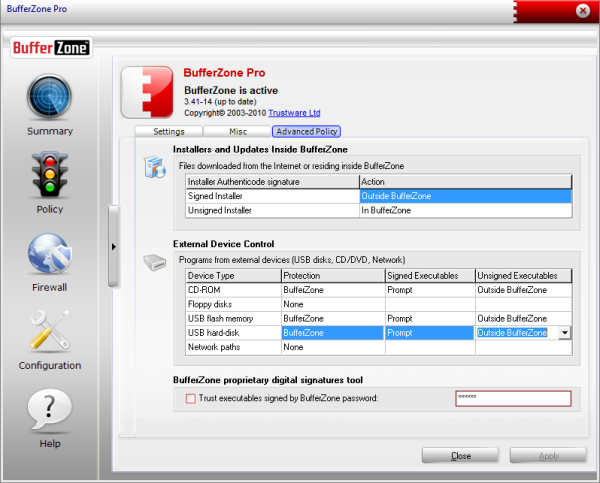Click the Apply button
This screenshot has height=483, width=600.
tap(548, 456)
